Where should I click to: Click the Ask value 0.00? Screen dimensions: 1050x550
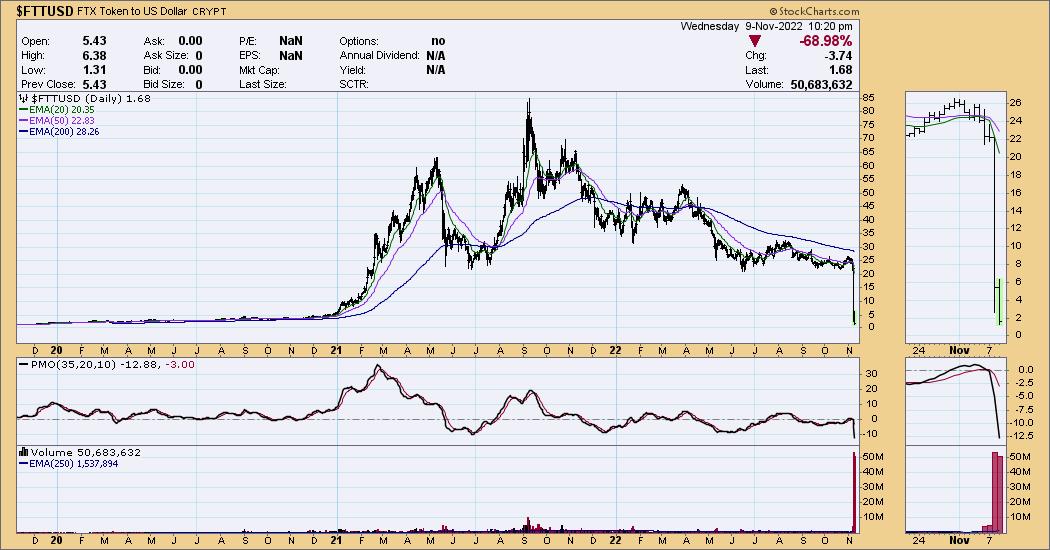tap(190, 41)
